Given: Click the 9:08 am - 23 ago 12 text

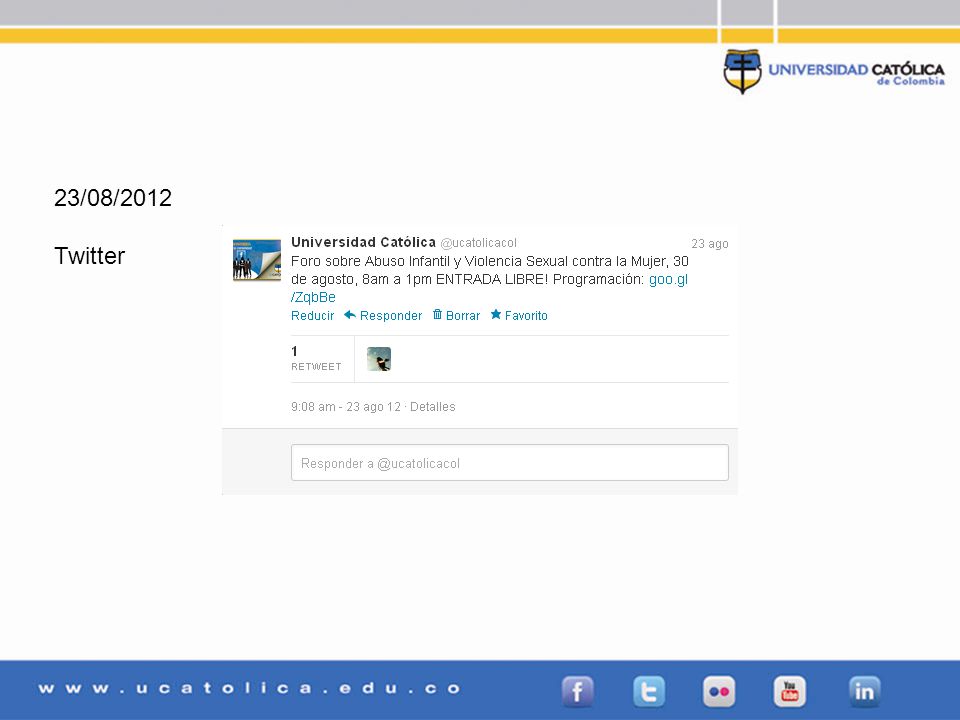Looking at the screenshot, I should coord(346,407).
